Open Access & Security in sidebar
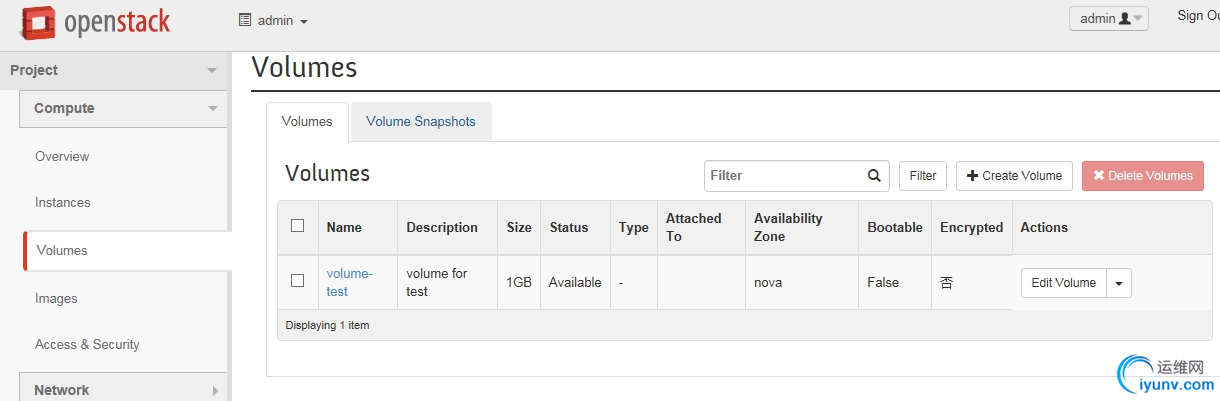 [x=87, y=345]
